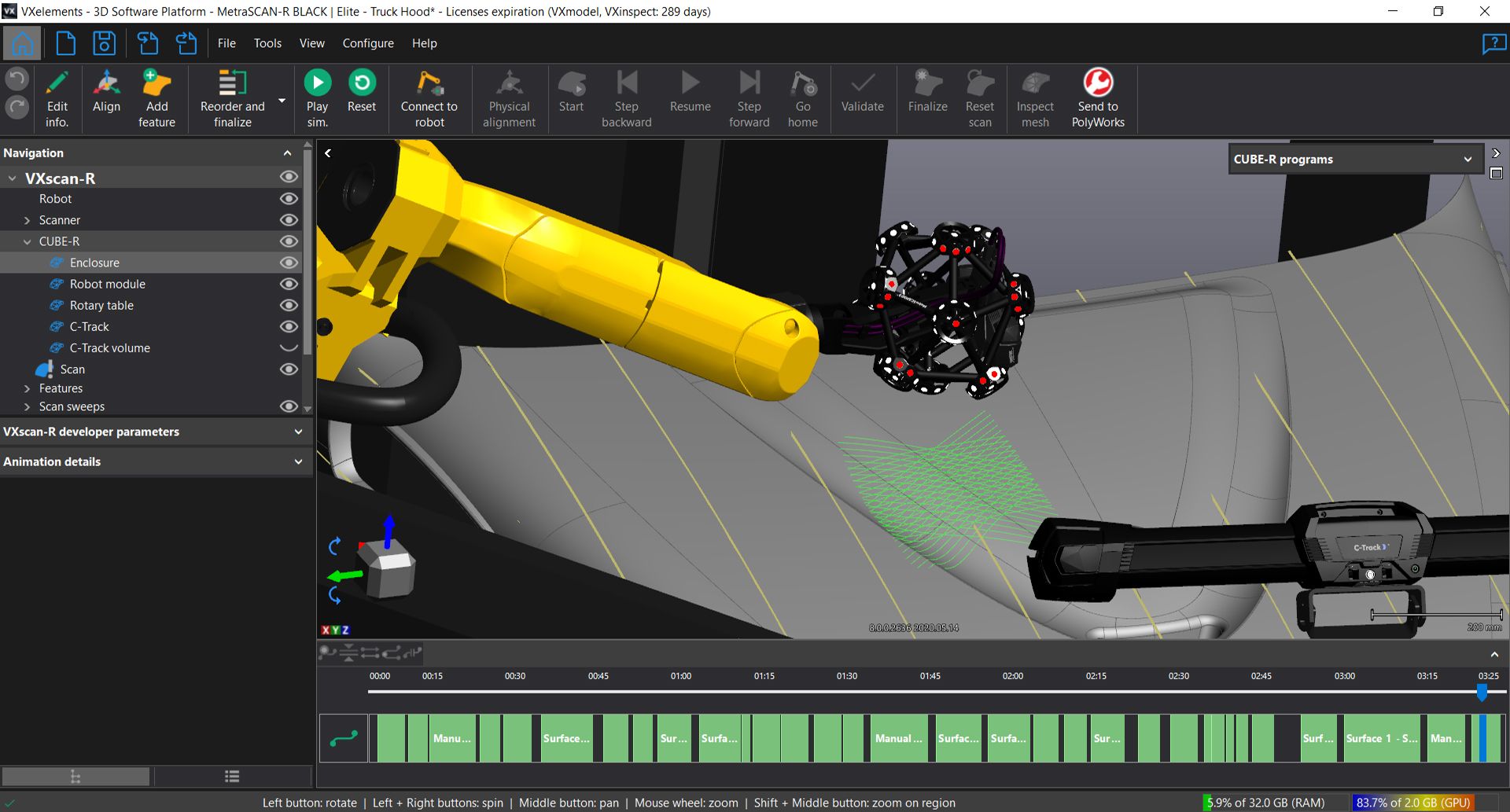Viewport: 1510px width, 812px height.
Task: Click Send to PolyWorks
Action: click(x=1098, y=98)
